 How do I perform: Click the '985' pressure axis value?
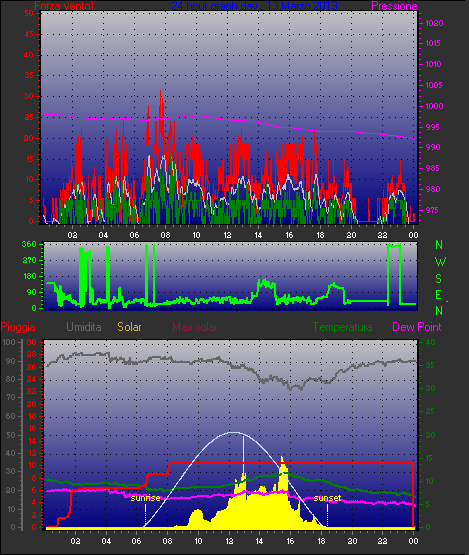433,168
